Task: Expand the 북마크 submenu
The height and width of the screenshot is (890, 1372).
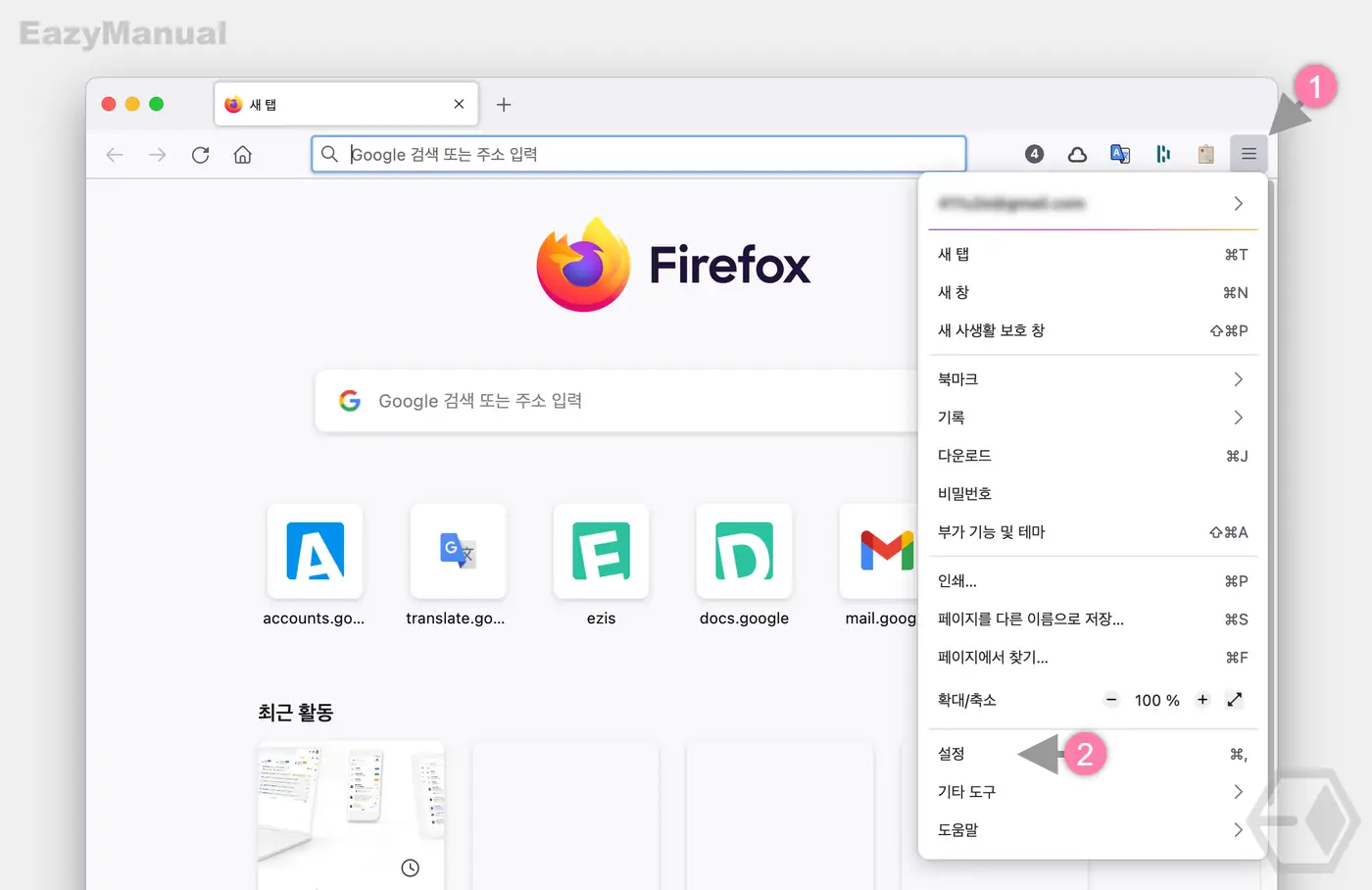Action: click(x=1092, y=379)
